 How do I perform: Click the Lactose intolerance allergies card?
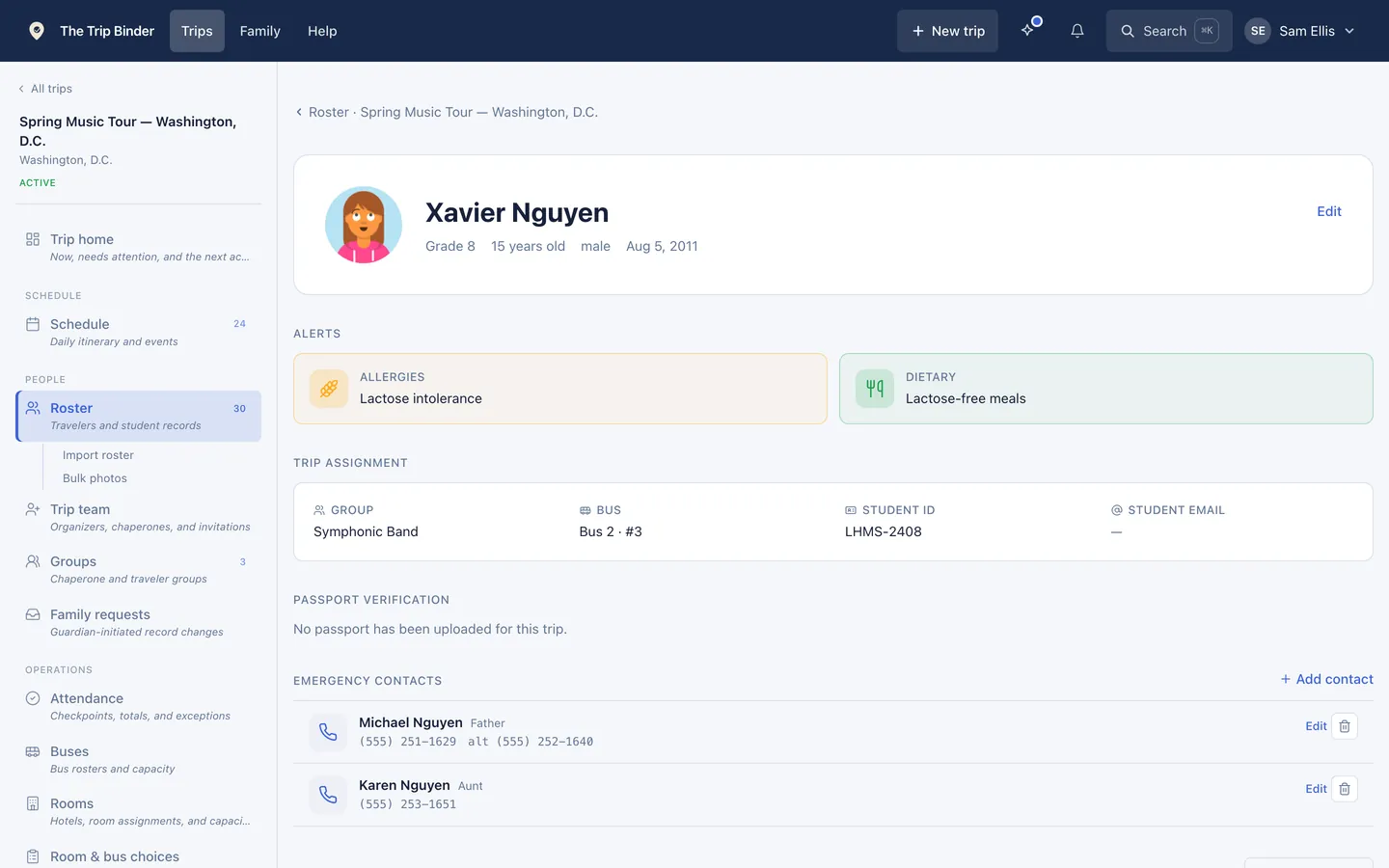point(560,389)
